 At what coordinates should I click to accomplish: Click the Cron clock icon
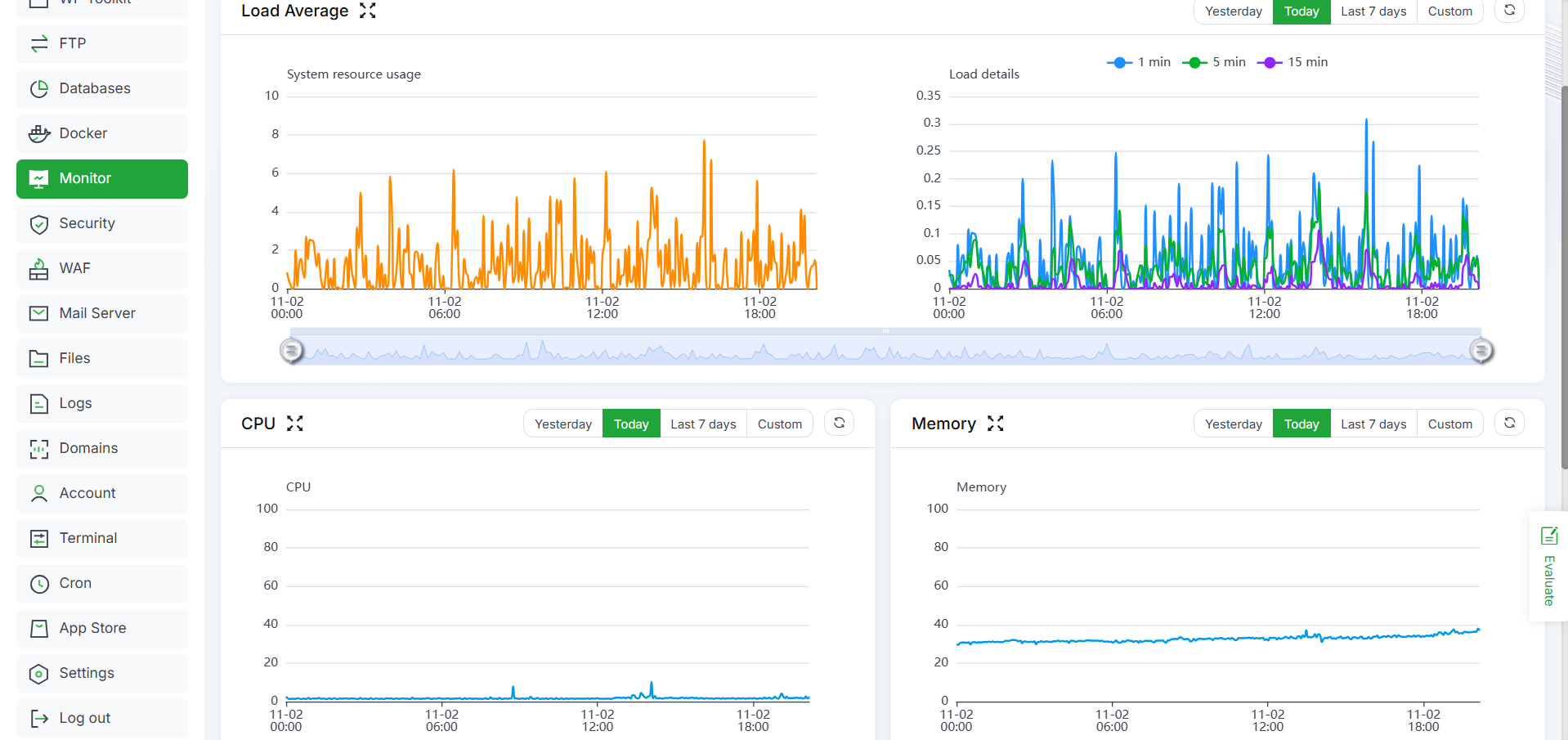coord(39,583)
